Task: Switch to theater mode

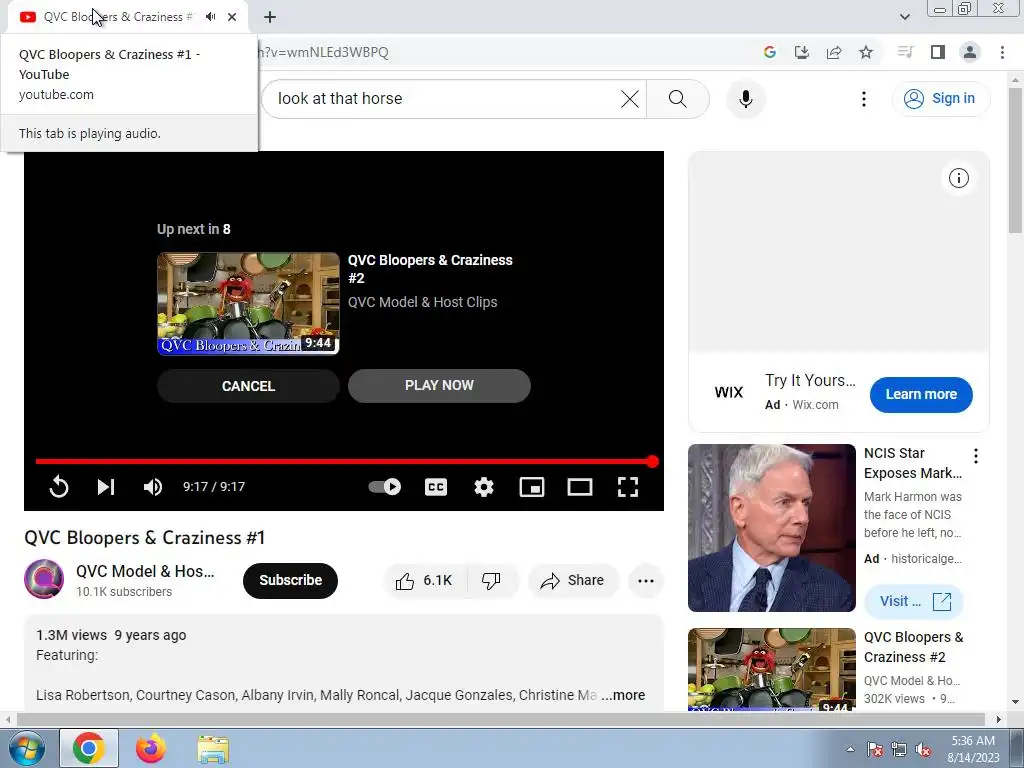Action: [580, 487]
